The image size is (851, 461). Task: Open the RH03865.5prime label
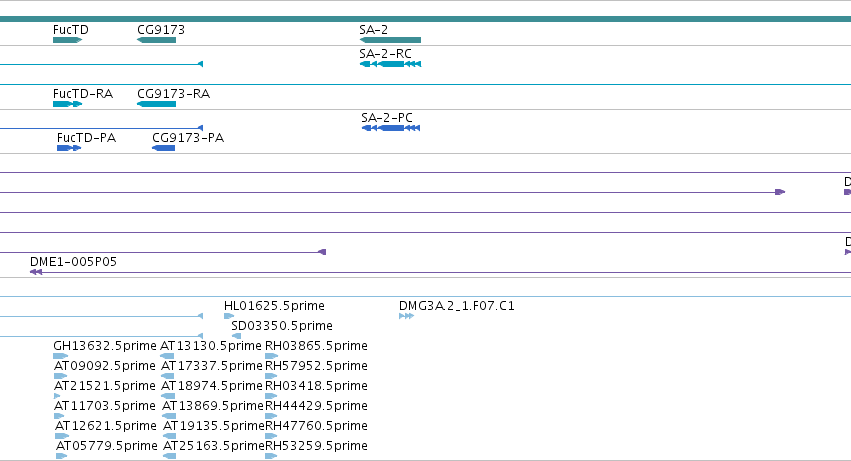coord(316,346)
